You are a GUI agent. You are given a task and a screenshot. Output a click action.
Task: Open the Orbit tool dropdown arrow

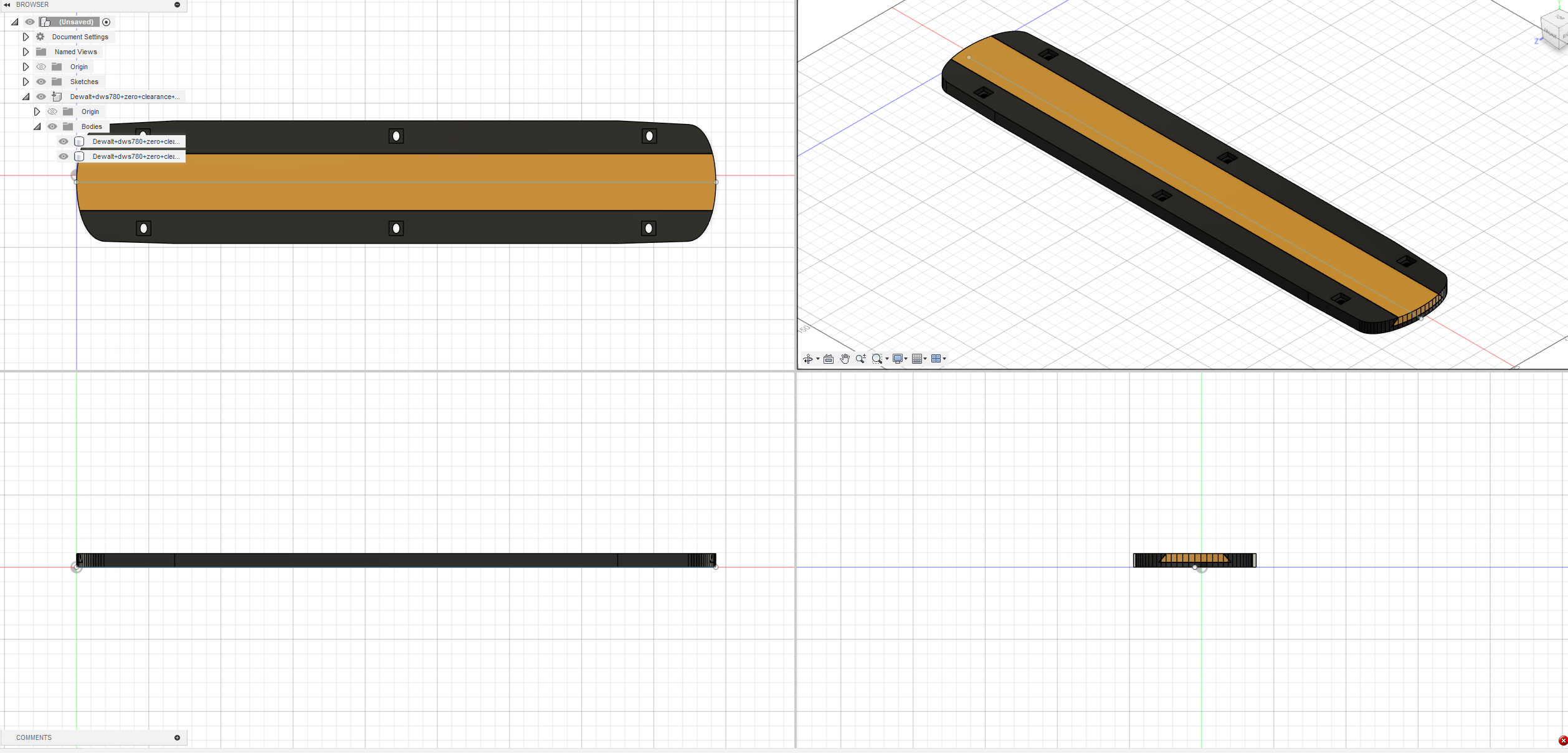(x=818, y=359)
